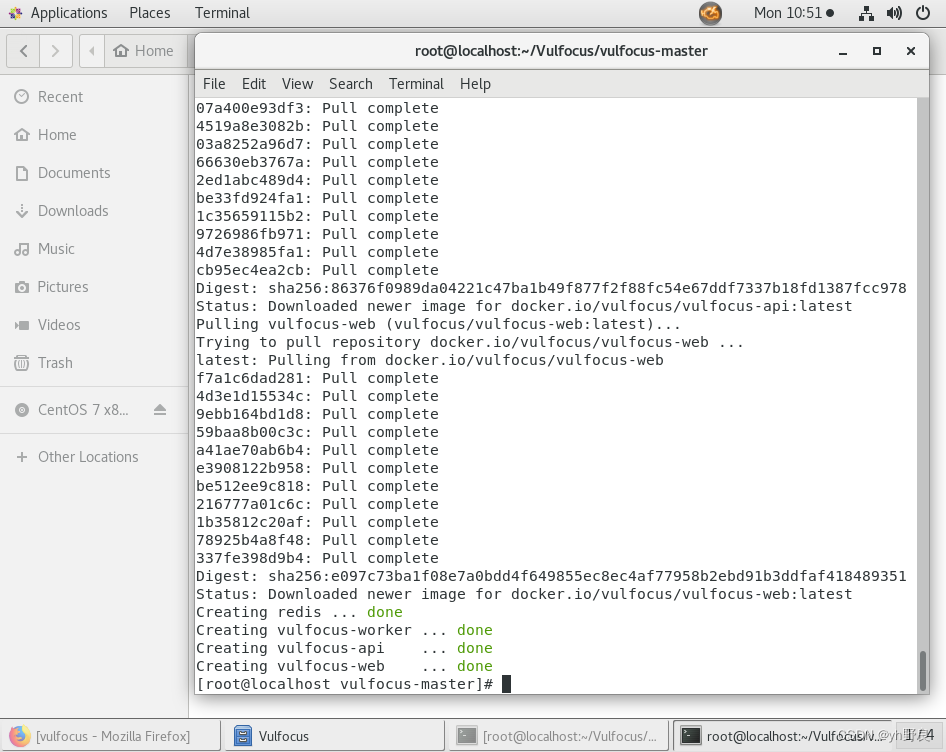Click the terminal command prompt cursor
The width and height of the screenshot is (946, 752).
(508, 684)
